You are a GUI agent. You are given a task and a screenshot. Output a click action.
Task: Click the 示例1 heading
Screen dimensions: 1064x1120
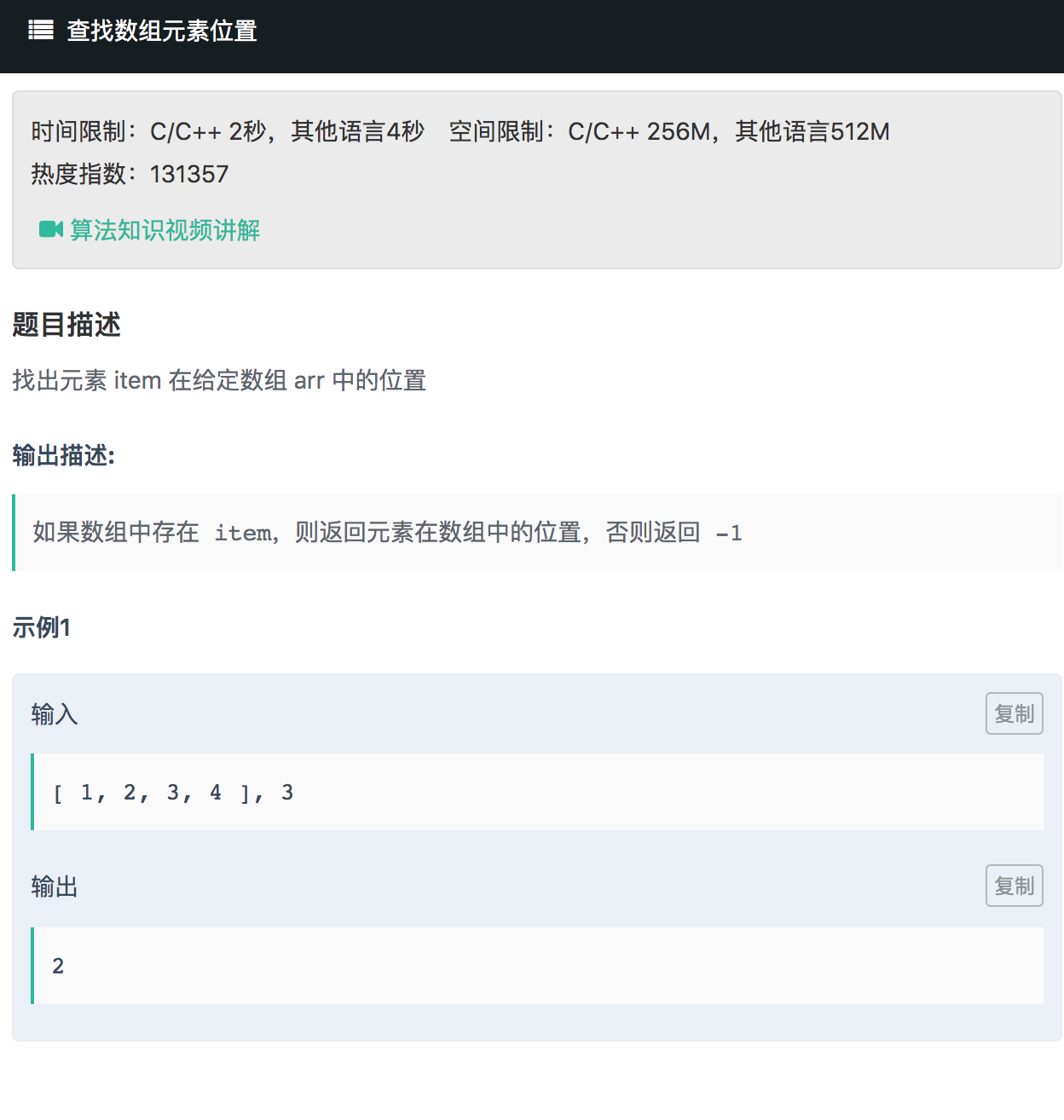pos(41,627)
